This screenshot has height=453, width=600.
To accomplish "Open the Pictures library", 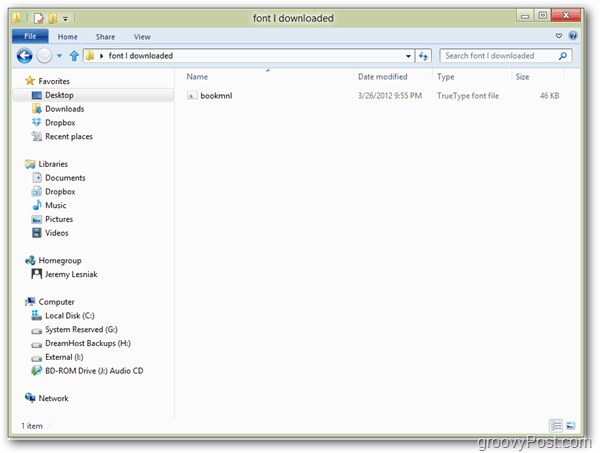I will pos(59,219).
